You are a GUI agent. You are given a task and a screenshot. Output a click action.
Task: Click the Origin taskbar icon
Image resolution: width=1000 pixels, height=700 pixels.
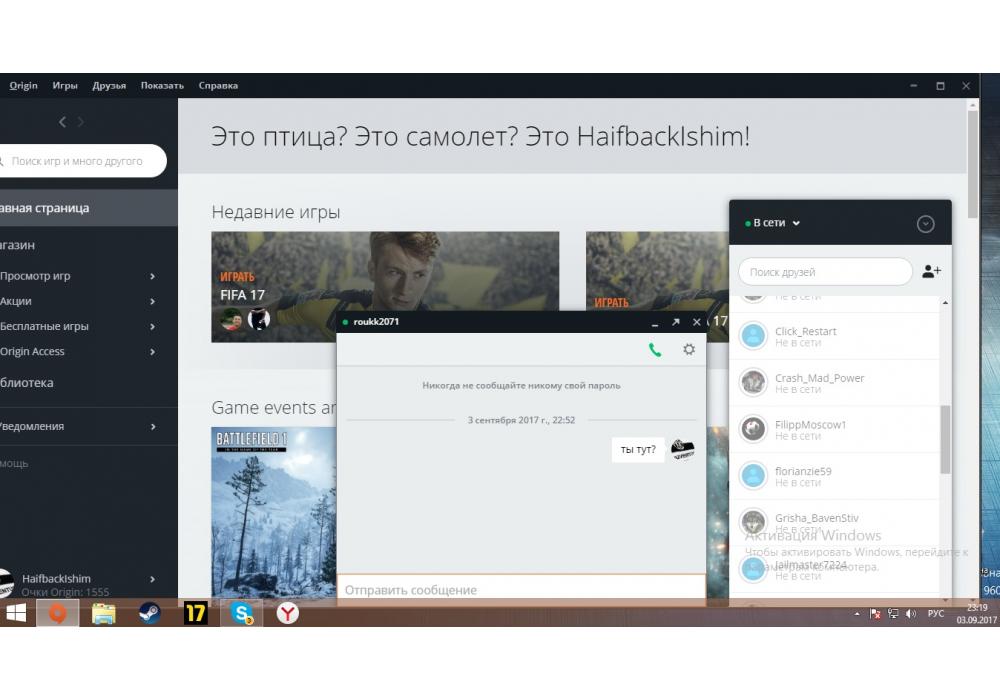point(57,613)
